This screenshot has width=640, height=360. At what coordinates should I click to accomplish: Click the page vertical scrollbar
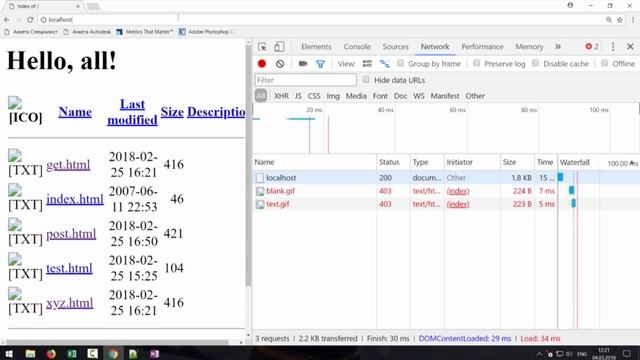248,167
